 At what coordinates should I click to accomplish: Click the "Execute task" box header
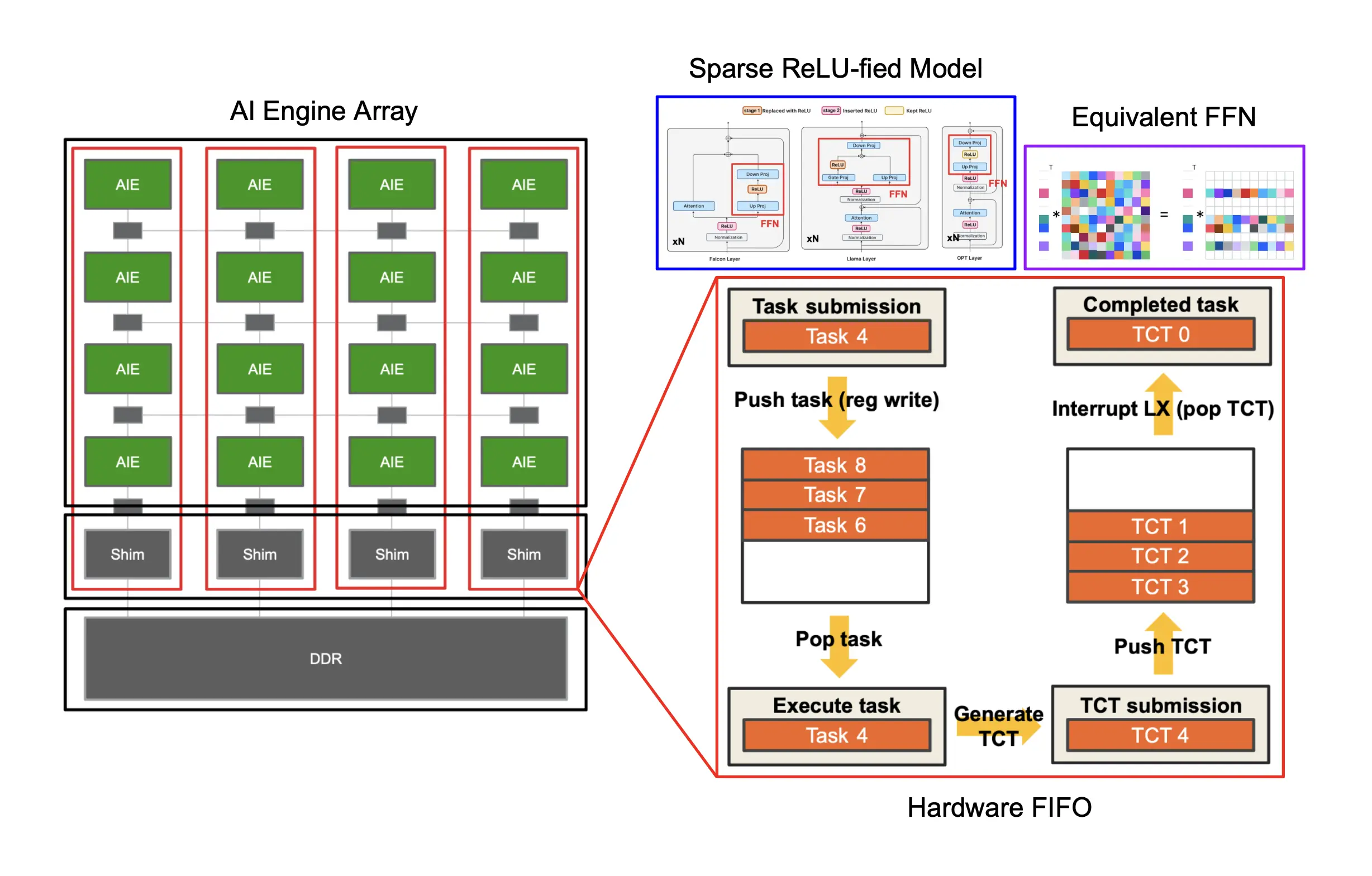coord(836,706)
